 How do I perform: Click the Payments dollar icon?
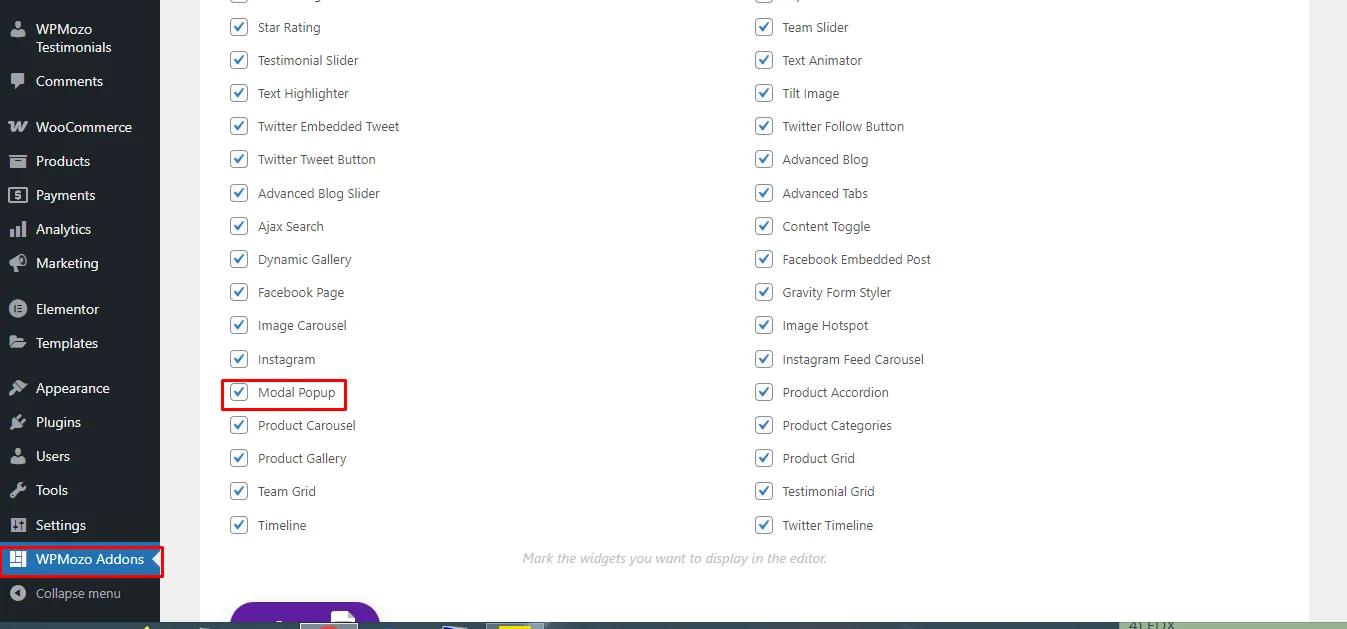click(18, 195)
